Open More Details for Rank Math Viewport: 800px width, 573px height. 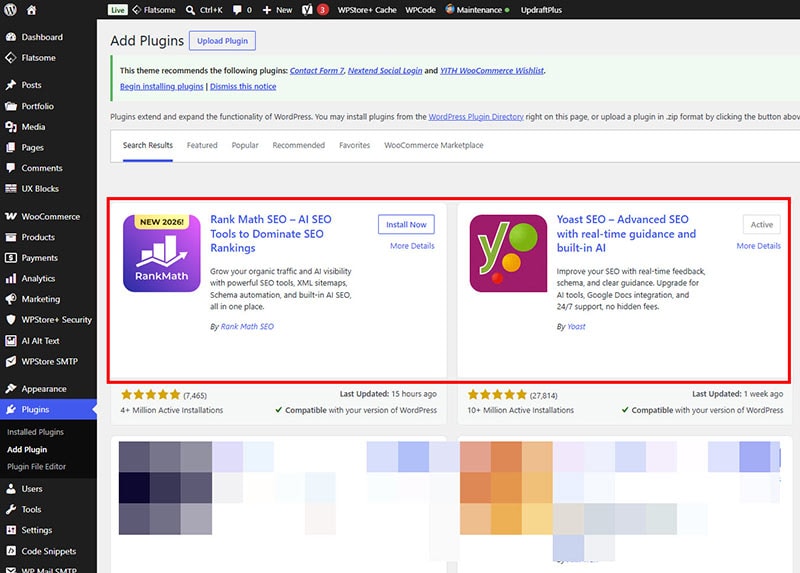(412, 245)
